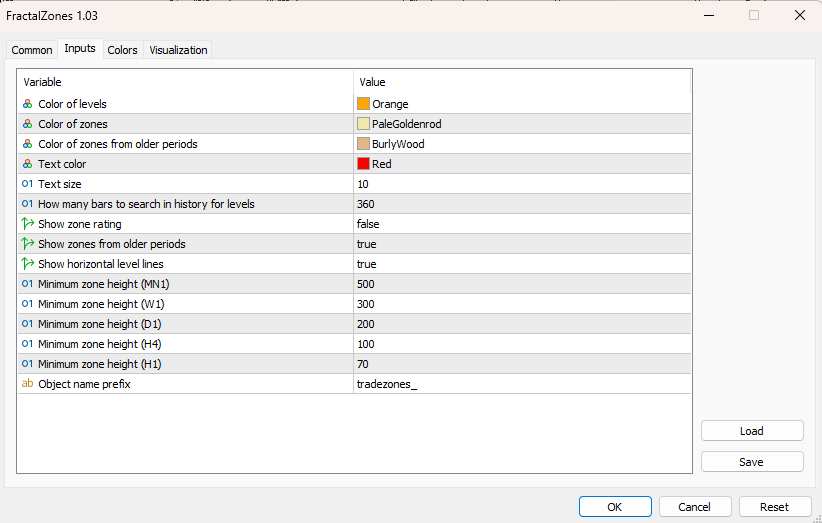The image size is (822, 523).
Task: Click integer icon beside Minimum zone height (MN1)
Action: pos(28,284)
